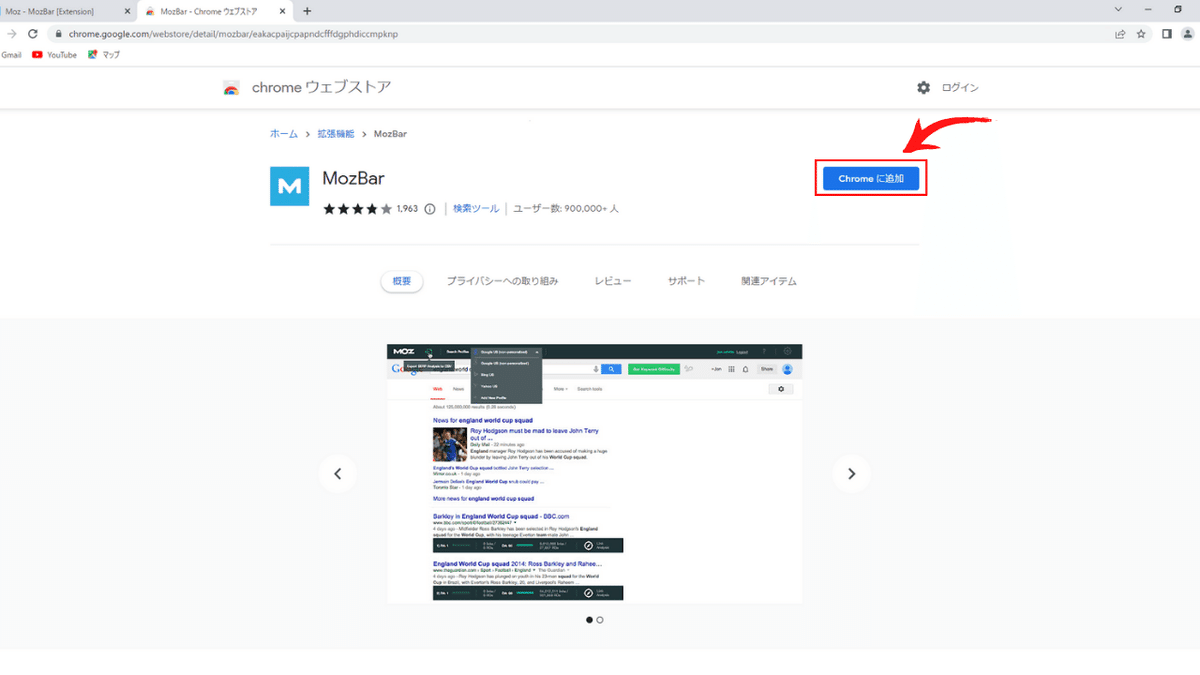Click the Chrome ウェブストア rainbow logo
The height and width of the screenshot is (675, 1200).
click(x=232, y=88)
